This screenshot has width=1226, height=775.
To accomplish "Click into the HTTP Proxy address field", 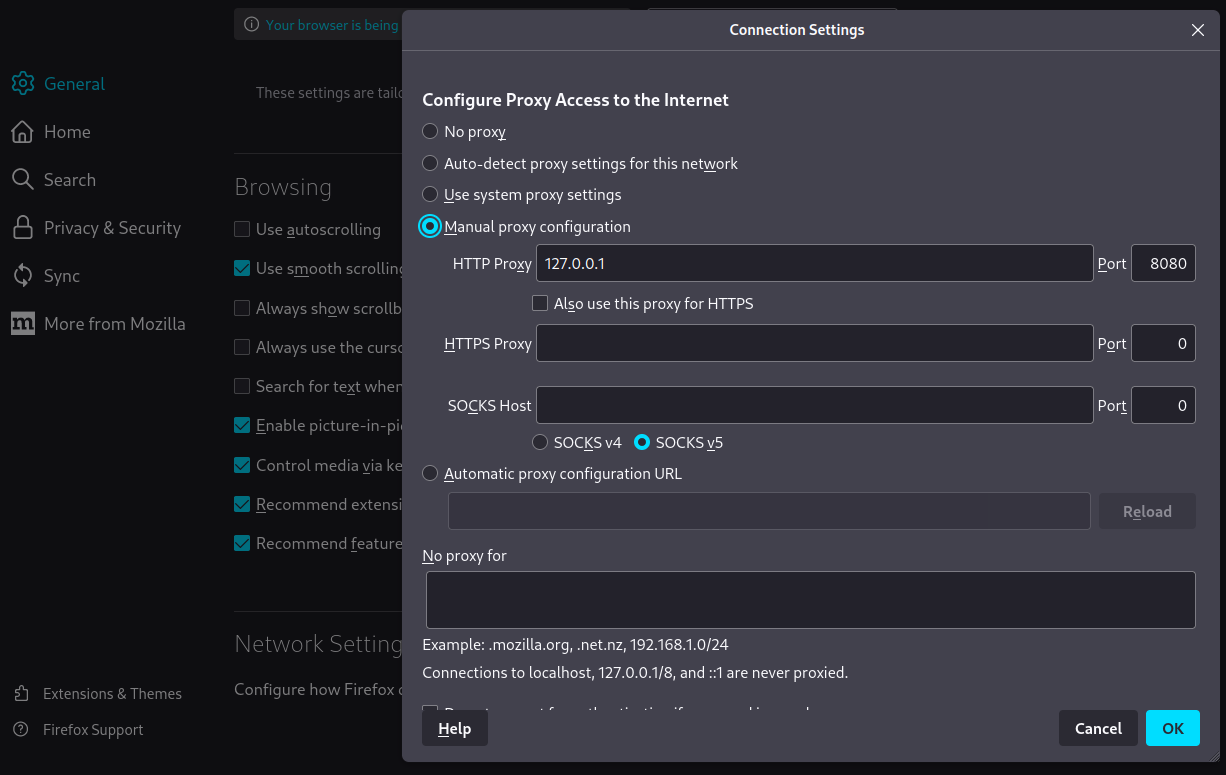I will point(814,264).
